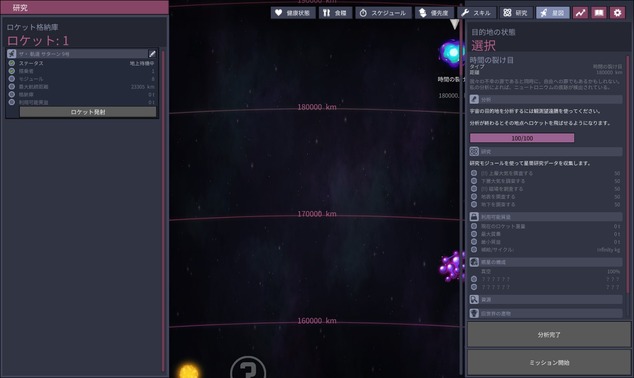Toggle the 星図 starmap button
The height and width of the screenshot is (378, 634).
point(553,13)
